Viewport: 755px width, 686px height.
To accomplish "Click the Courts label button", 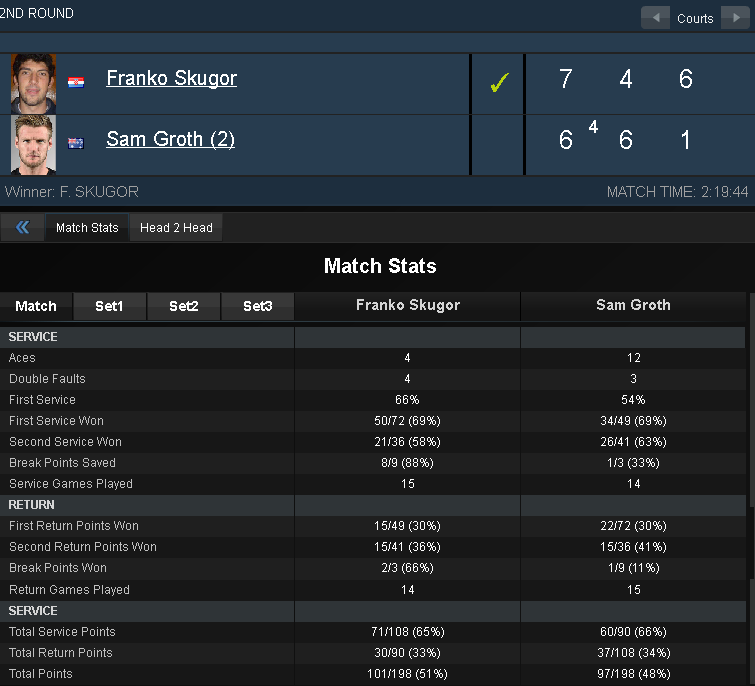I will pos(695,18).
